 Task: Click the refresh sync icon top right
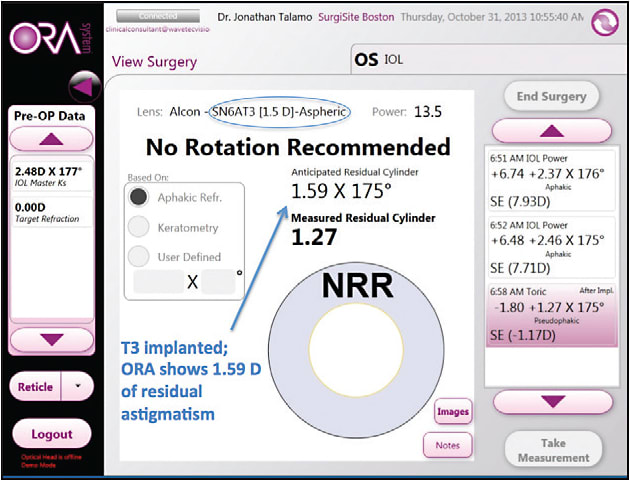(605, 23)
